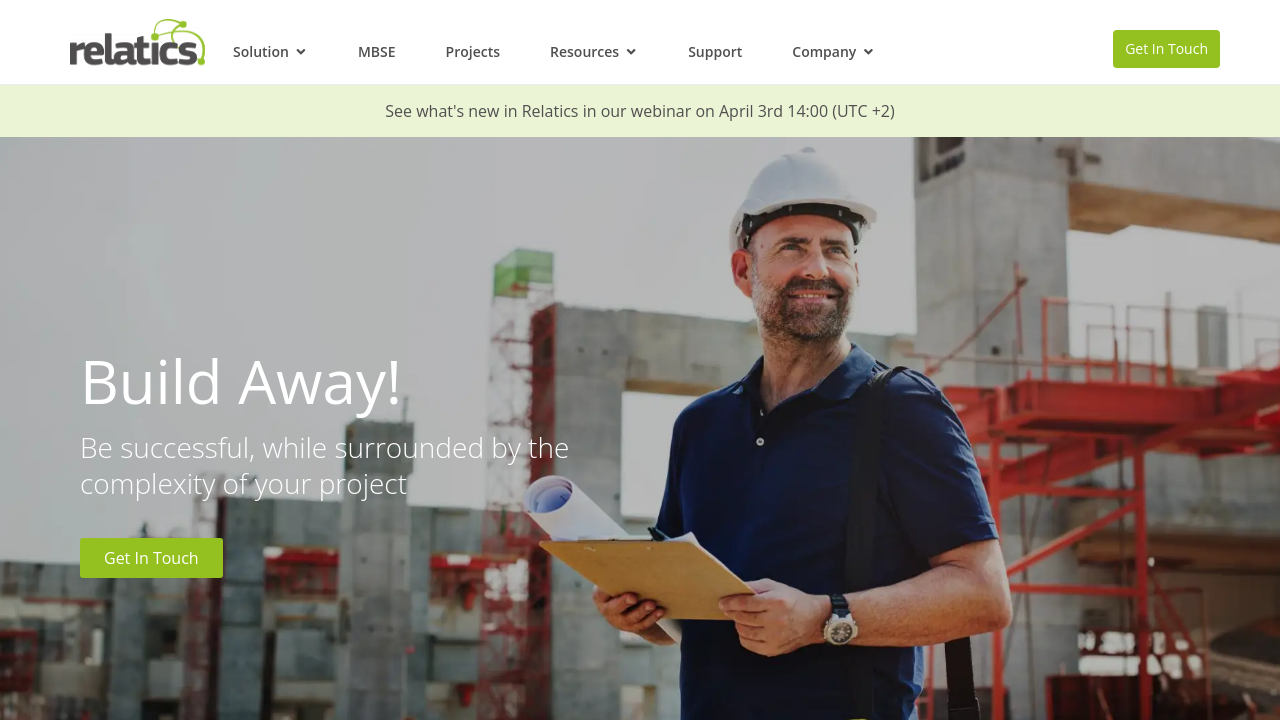Visit the Support page
This screenshot has width=1280, height=720.
(715, 52)
